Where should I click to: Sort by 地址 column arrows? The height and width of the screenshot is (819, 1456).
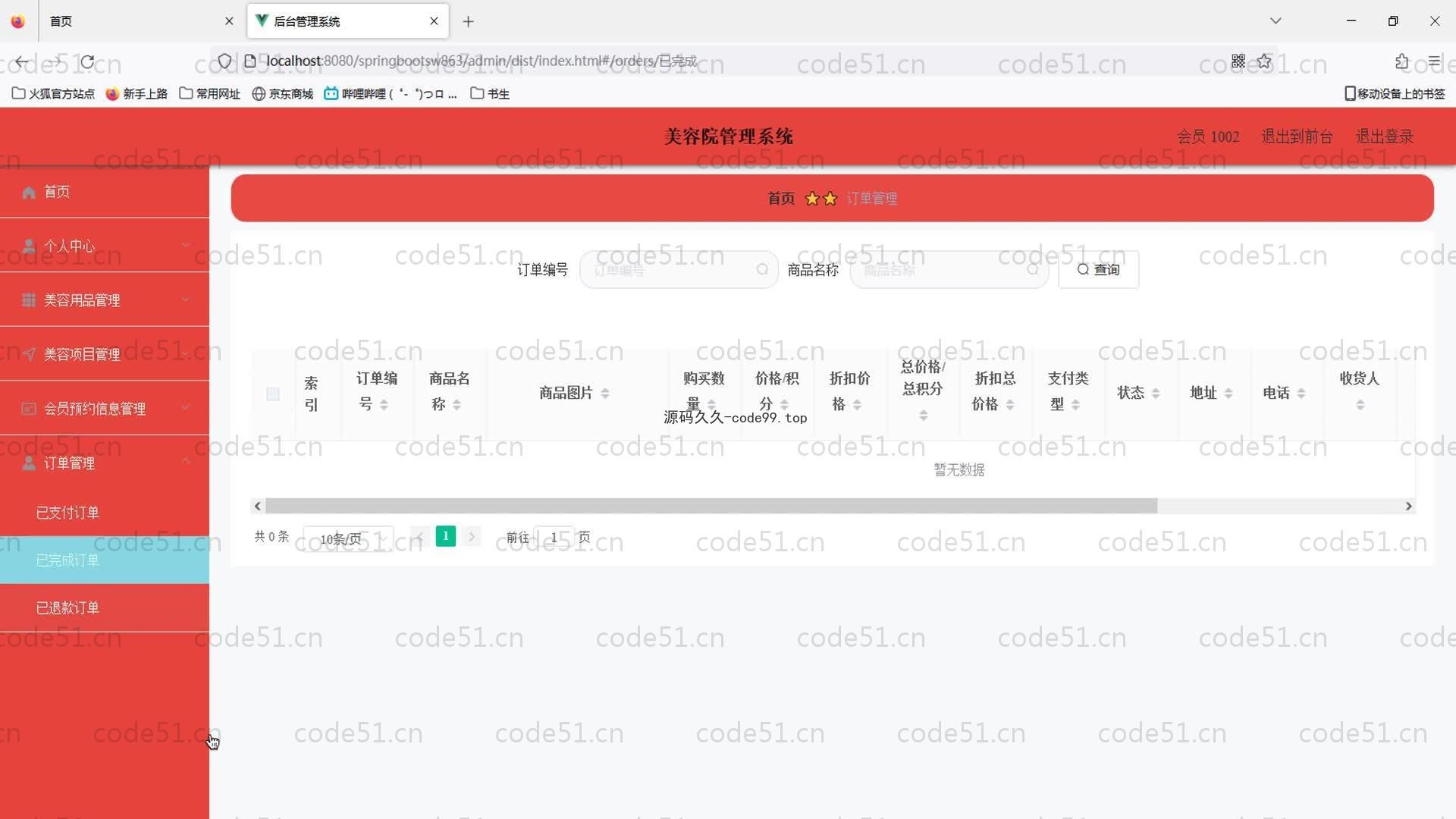click(1228, 394)
